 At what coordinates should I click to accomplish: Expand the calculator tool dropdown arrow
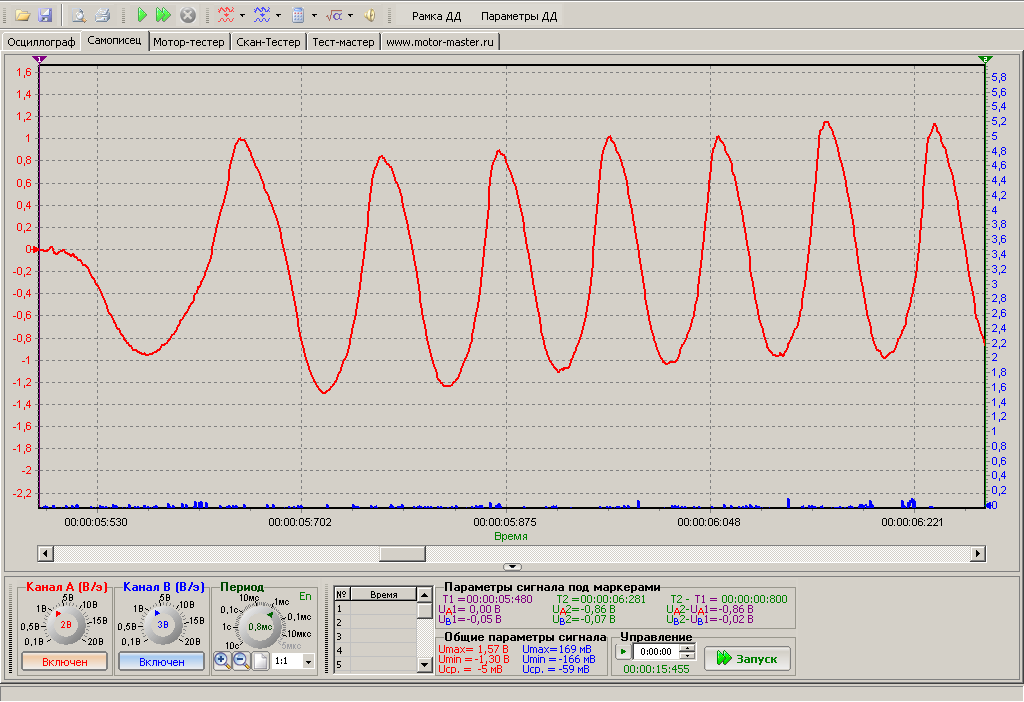pos(314,15)
